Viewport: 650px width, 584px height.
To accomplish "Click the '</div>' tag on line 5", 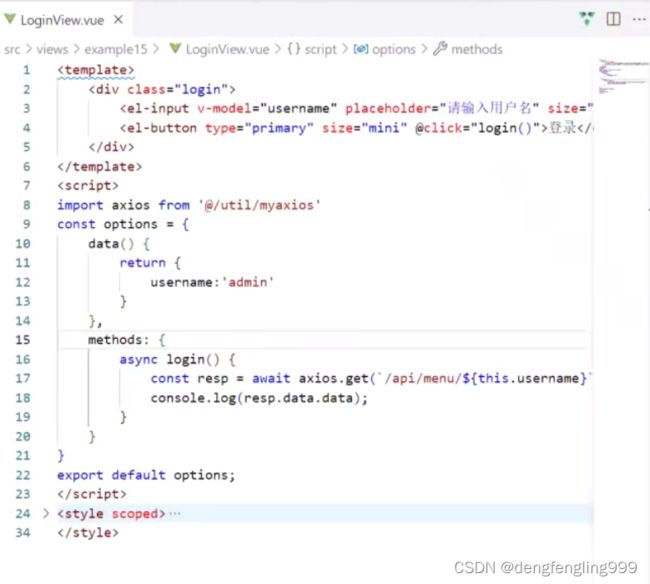I will [111, 147].
